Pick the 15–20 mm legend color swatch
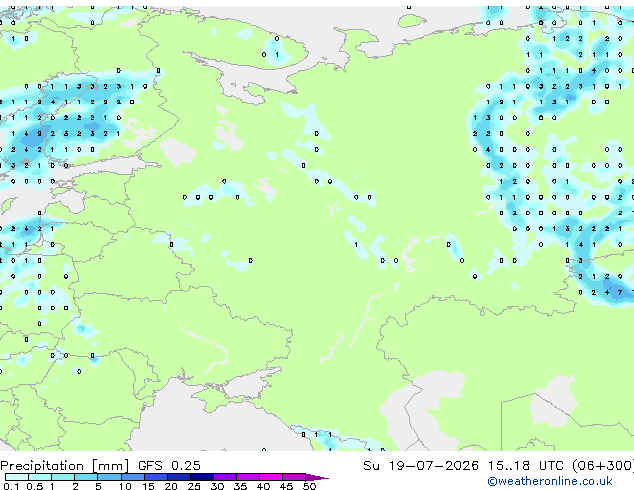The image size is (634, 490). tap(155, 477)
